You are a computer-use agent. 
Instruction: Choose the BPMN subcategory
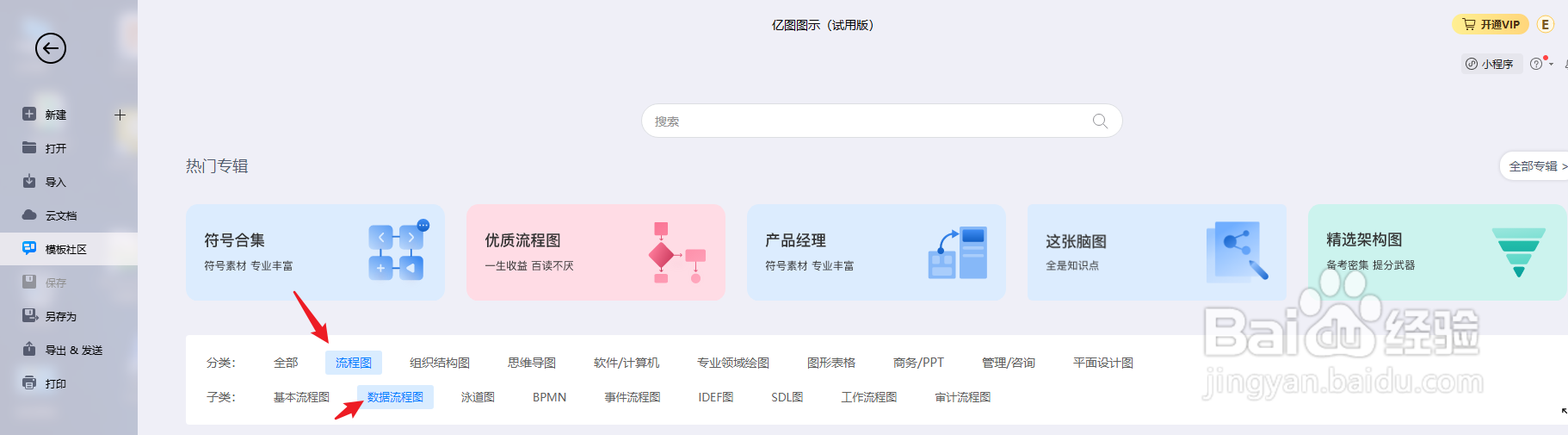(x=549, y=397)
